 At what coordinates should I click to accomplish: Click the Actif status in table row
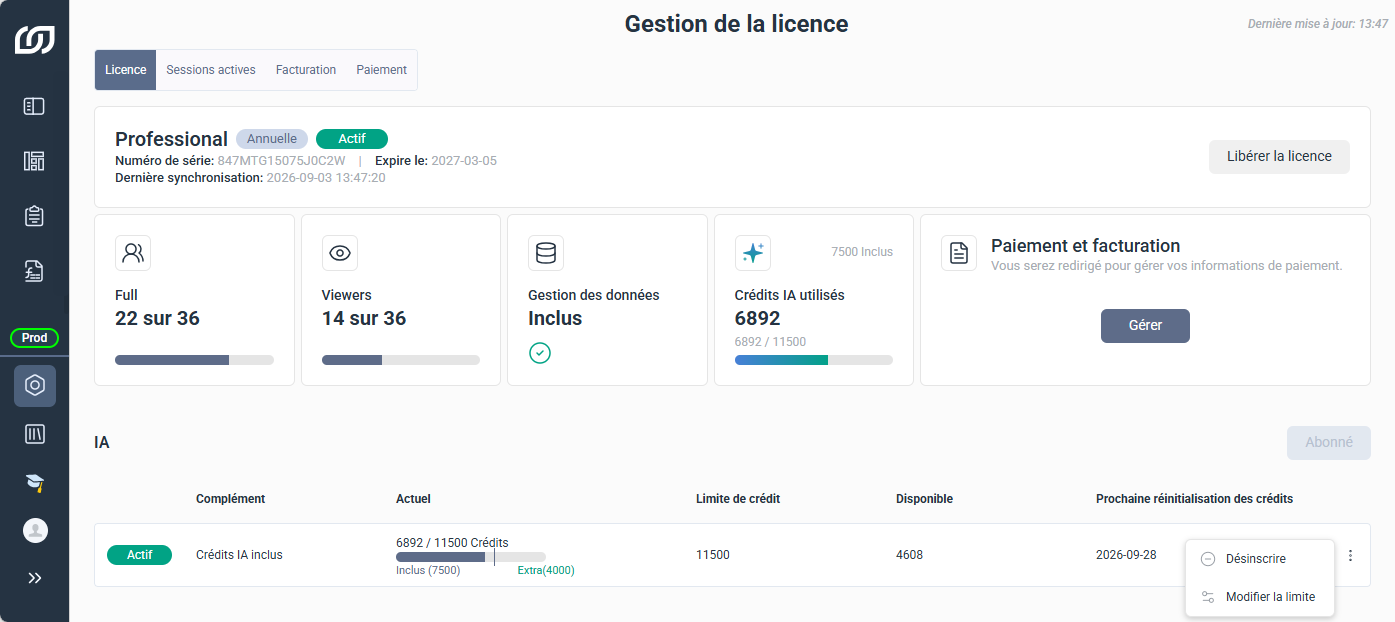point(140,555)
